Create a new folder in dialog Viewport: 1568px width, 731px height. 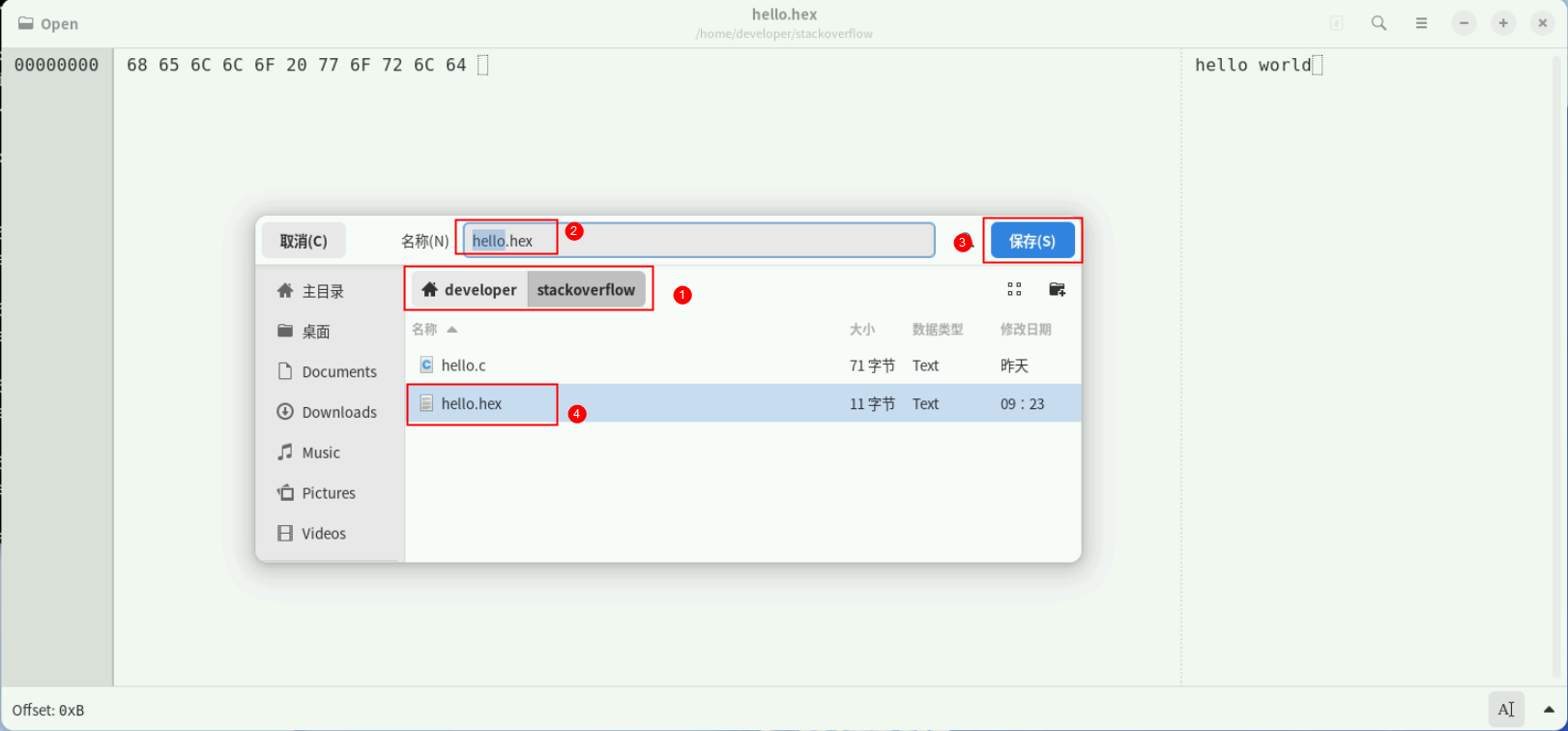(1057, 289)
